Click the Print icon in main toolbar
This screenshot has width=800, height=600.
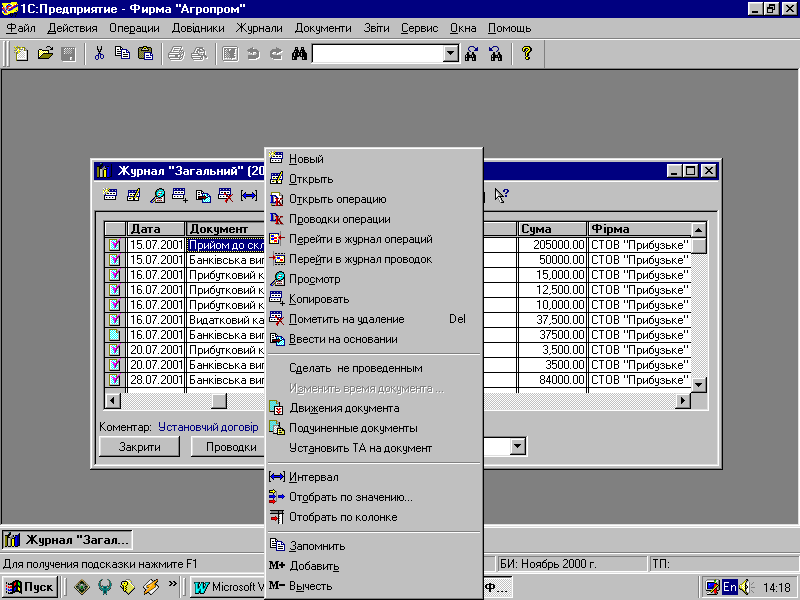coord(176,54)
